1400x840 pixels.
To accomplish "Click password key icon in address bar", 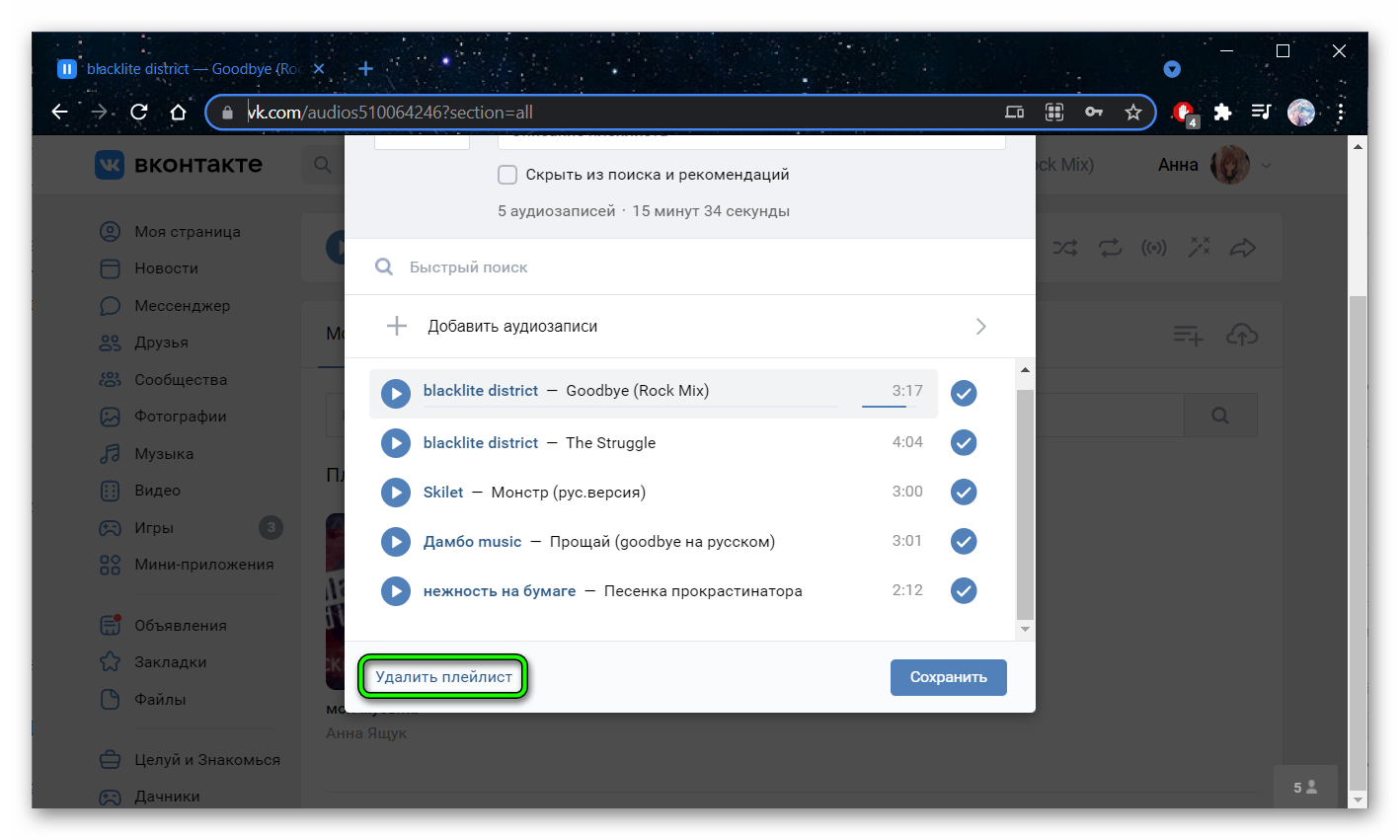I will (x=1094, y=112).
